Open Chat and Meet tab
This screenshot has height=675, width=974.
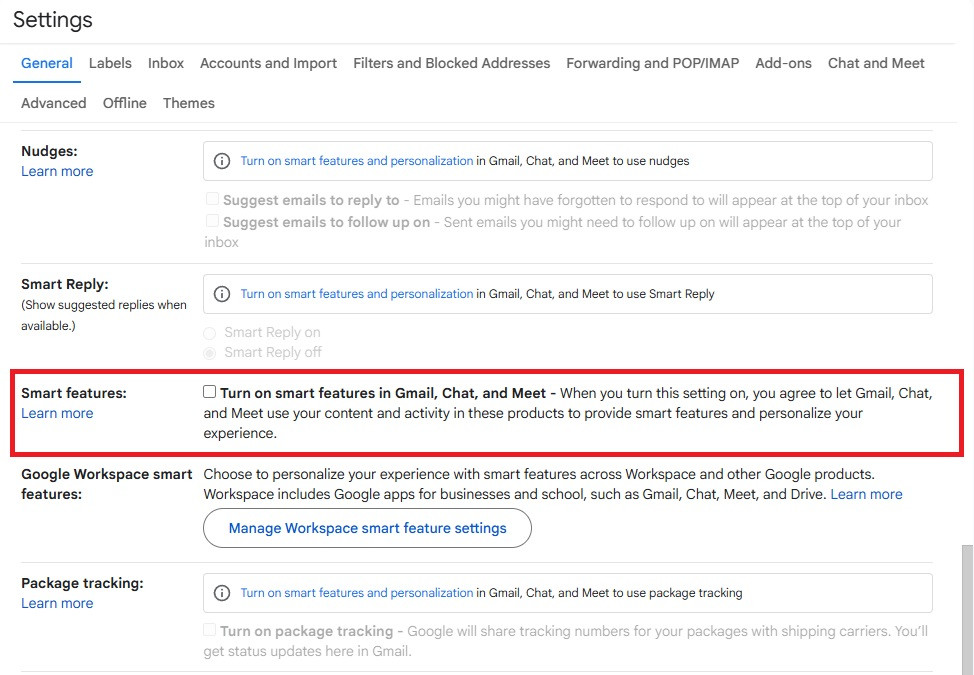coord(876,63)
